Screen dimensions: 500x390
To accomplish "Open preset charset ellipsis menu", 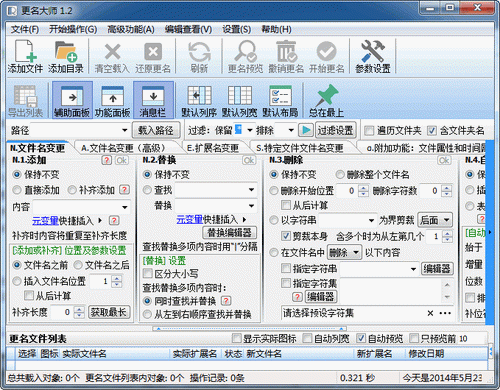I will (445, 313).
